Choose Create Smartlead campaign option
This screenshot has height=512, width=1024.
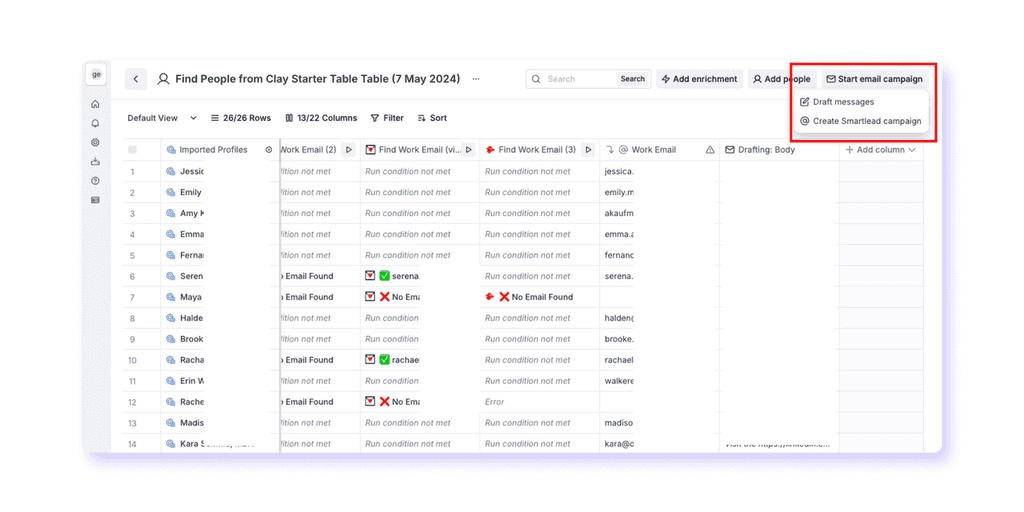(x=861, y=121)
